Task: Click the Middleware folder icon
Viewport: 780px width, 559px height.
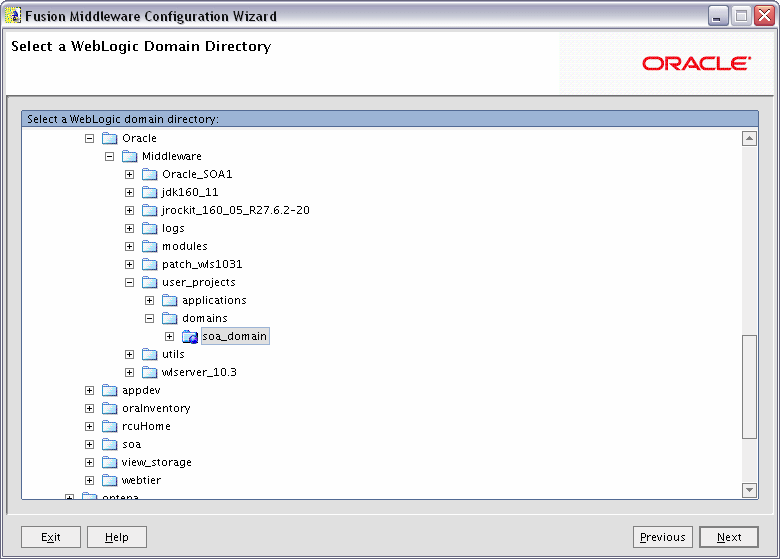Action: coord(129,156)
